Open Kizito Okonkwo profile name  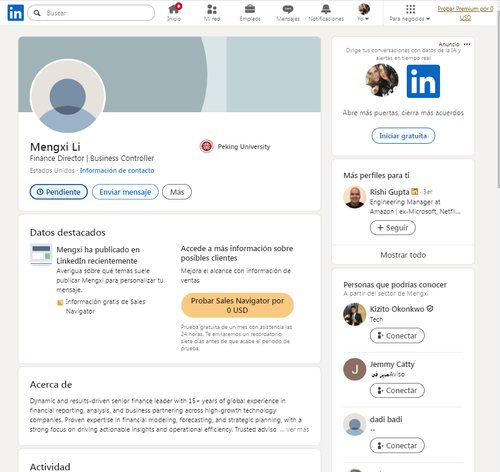coord(397,309)
